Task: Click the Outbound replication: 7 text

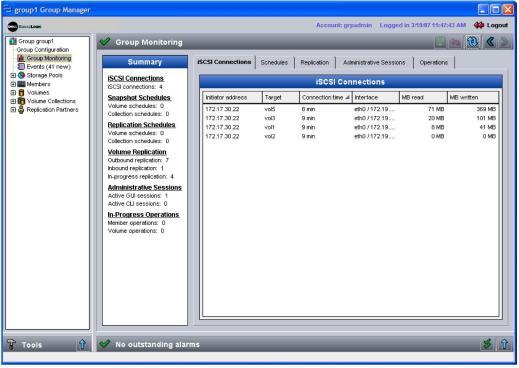Action: (138, 160)
